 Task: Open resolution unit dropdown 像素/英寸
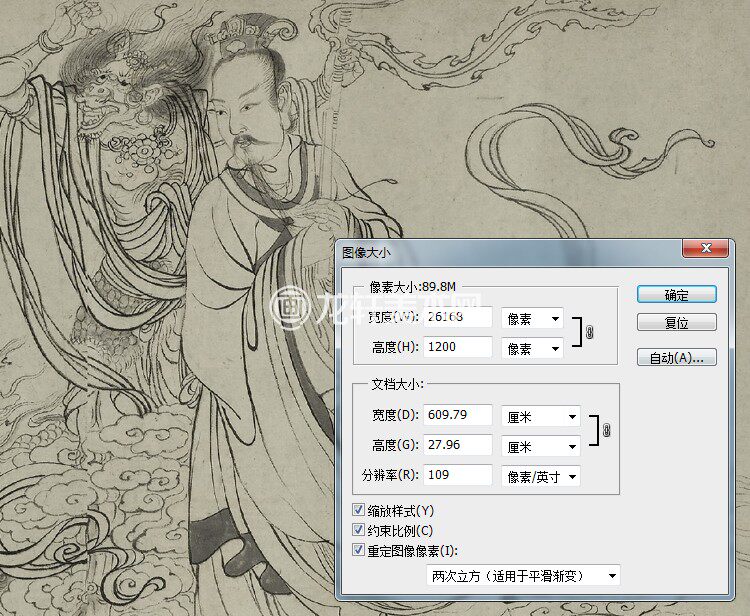point(541,476)
